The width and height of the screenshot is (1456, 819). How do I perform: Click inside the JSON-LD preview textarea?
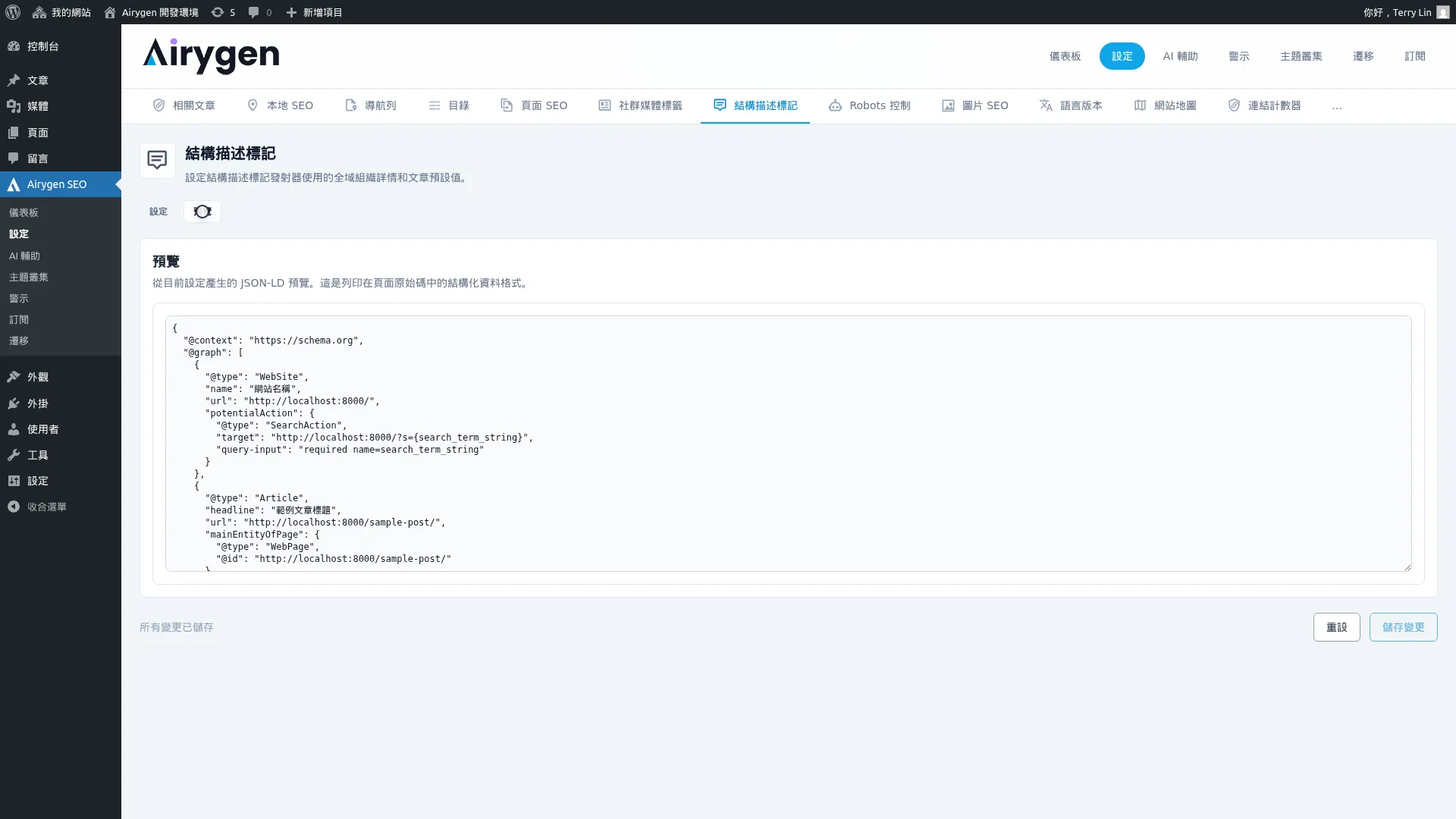789,444
